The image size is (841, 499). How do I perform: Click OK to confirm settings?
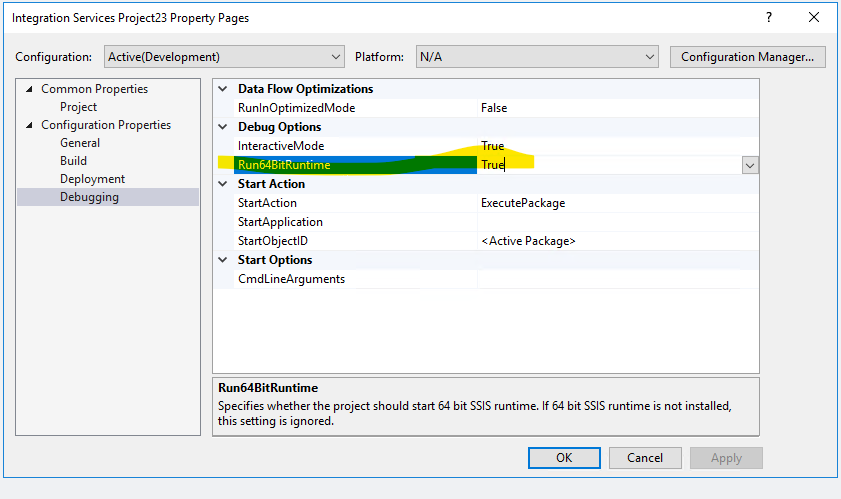[x=564, y=458]
